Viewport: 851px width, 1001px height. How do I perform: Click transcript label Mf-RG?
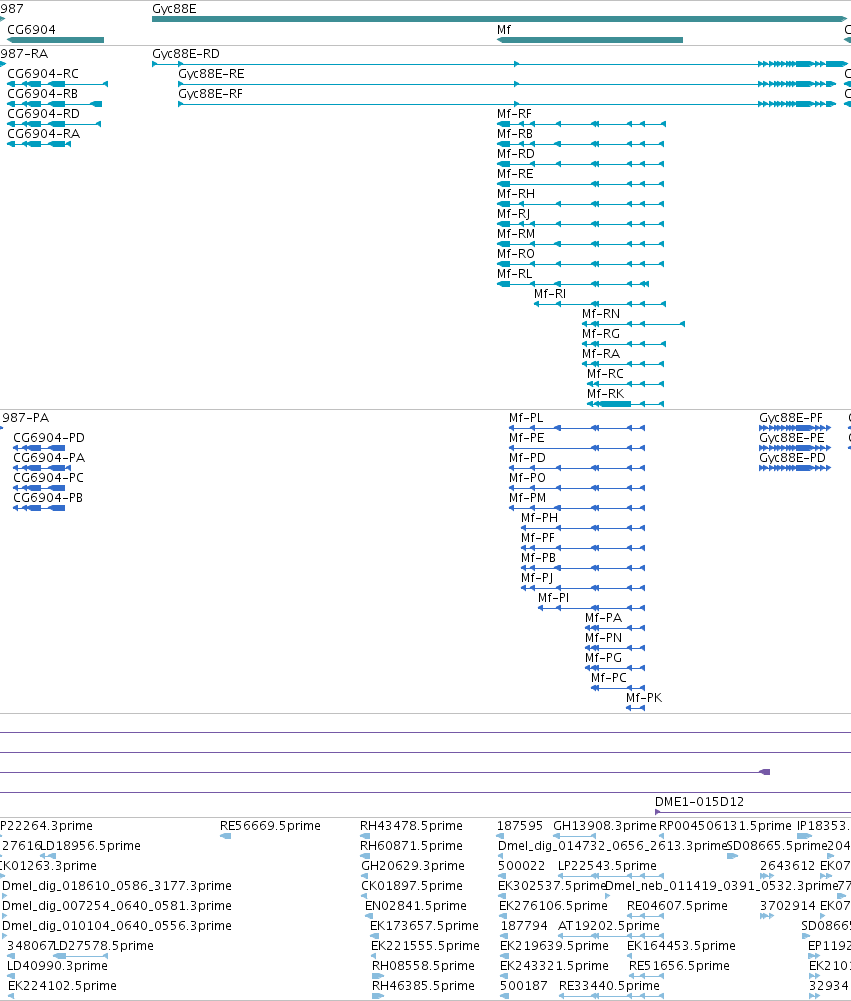[601, 334]
